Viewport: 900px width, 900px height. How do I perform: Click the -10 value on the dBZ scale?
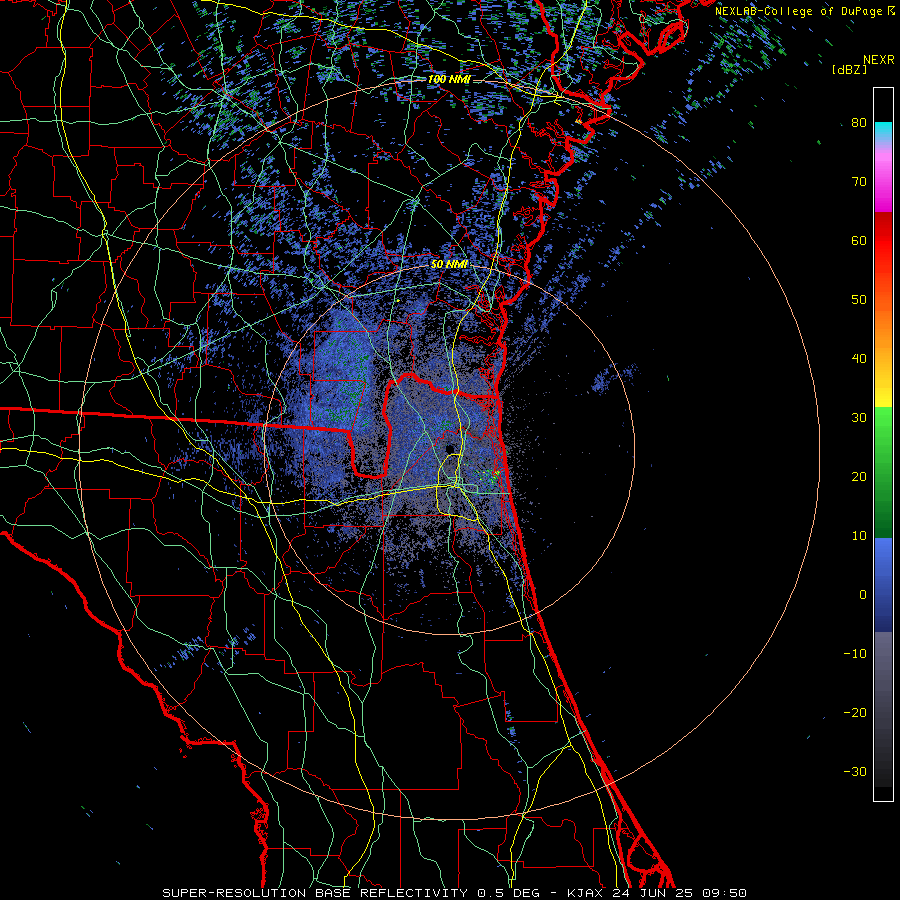tap(855, 654)
